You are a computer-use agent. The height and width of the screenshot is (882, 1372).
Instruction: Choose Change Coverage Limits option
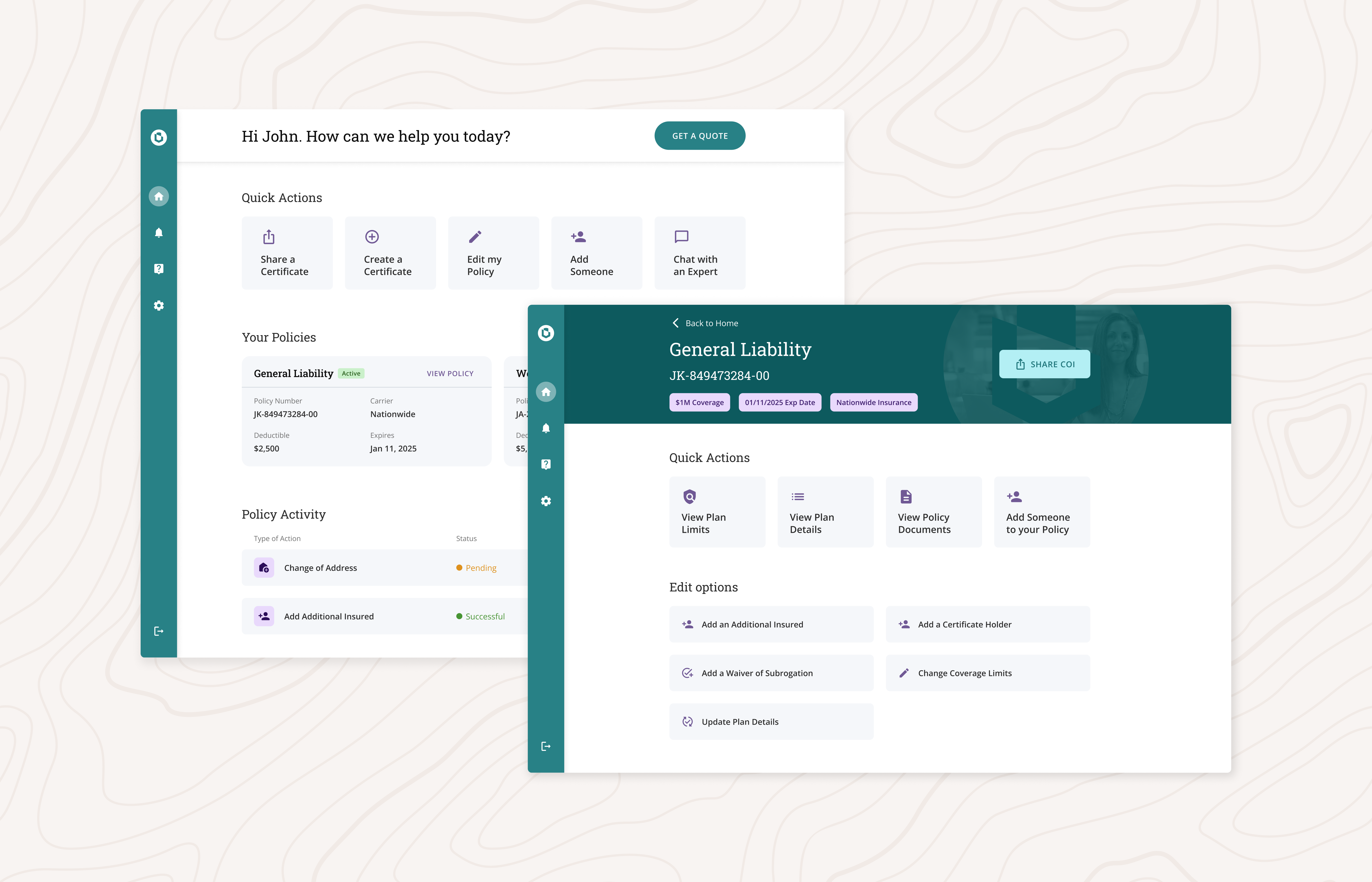tap(988, 673)
